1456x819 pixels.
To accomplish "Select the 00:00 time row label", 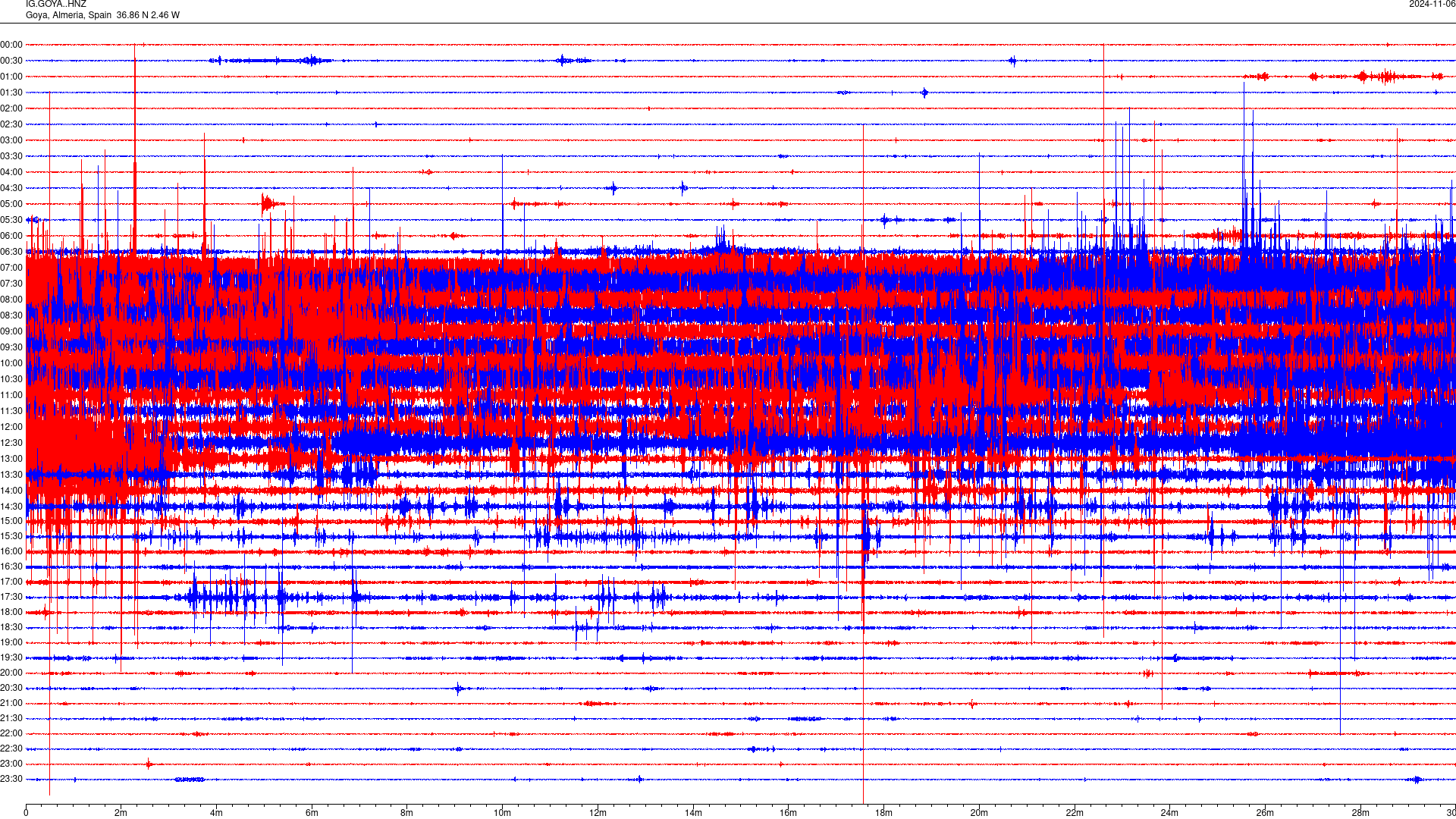I will coord(11,45).
